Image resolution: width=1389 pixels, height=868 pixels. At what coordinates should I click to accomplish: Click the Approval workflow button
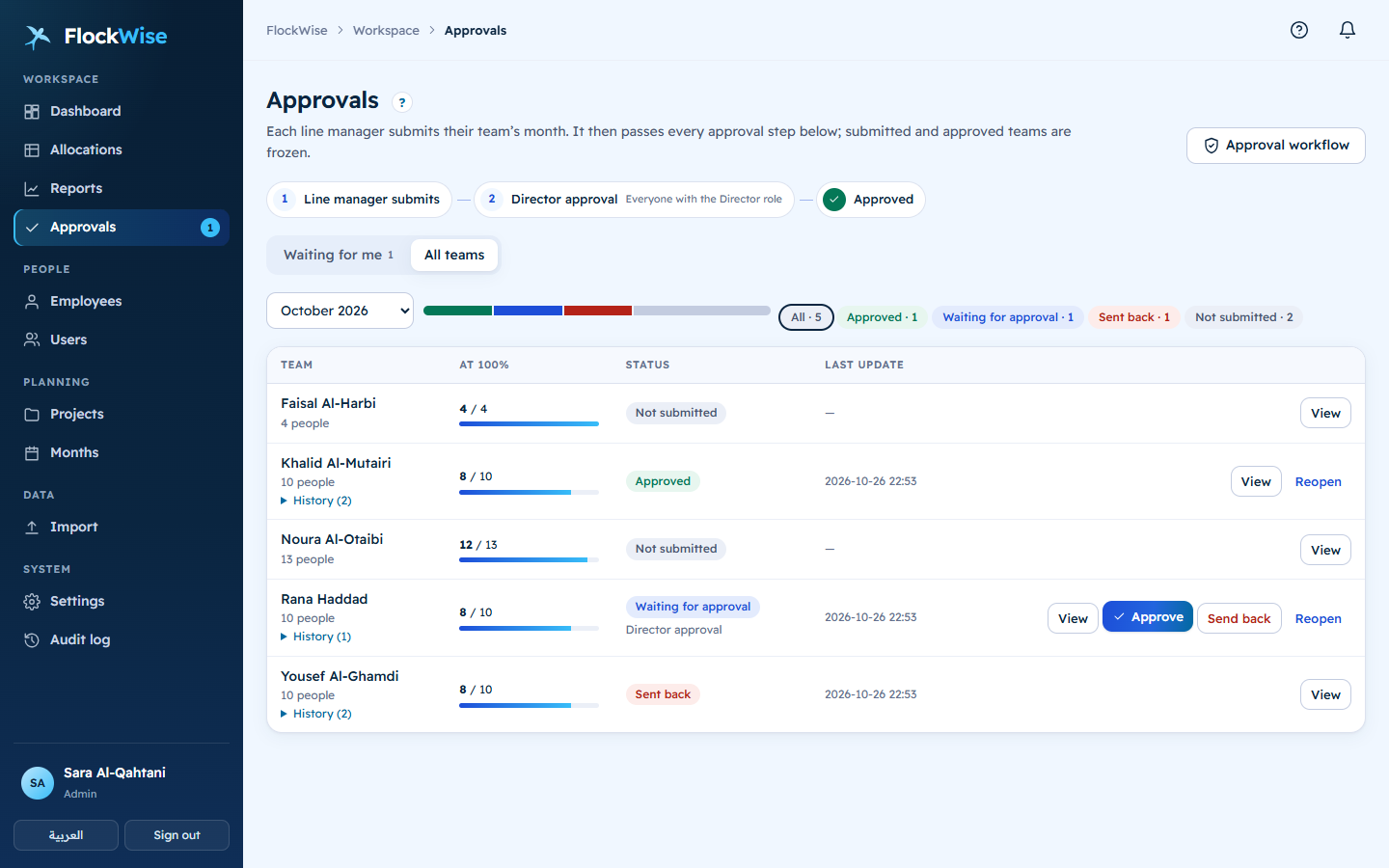click(x=1275, y=146)
